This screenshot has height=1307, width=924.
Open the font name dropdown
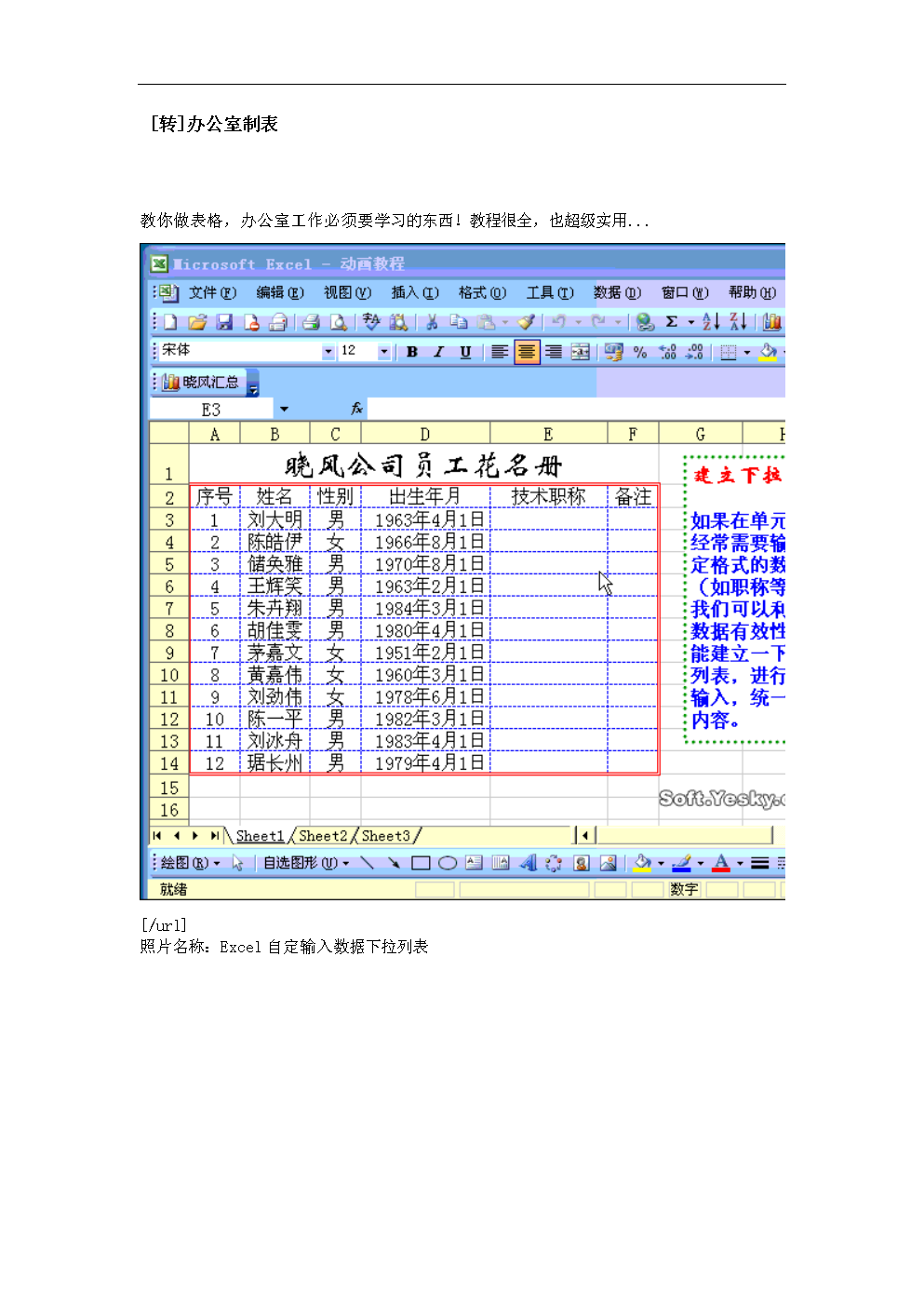point(328,352)
